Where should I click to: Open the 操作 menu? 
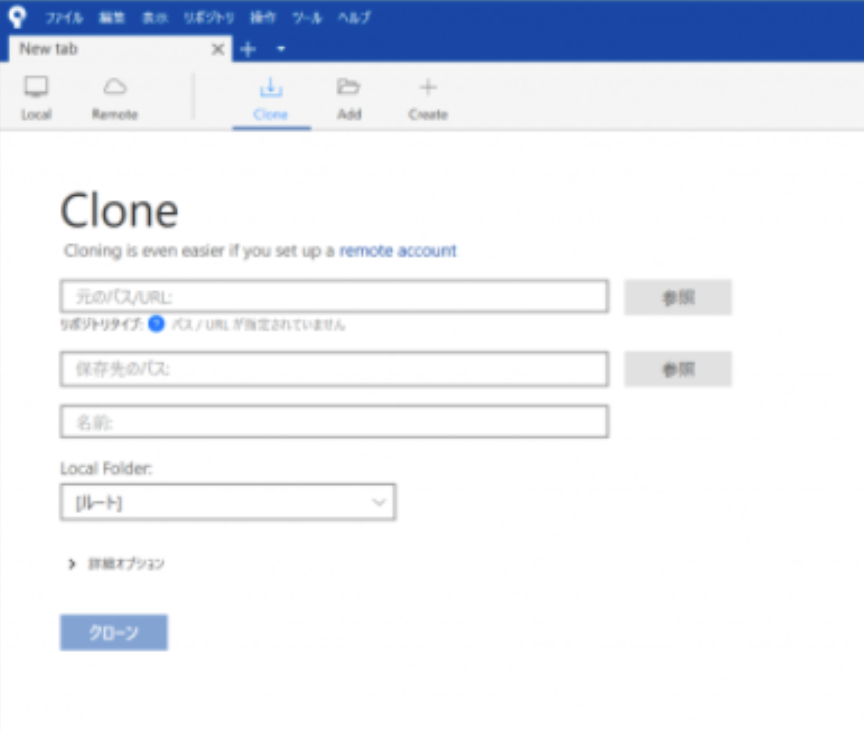263,18
